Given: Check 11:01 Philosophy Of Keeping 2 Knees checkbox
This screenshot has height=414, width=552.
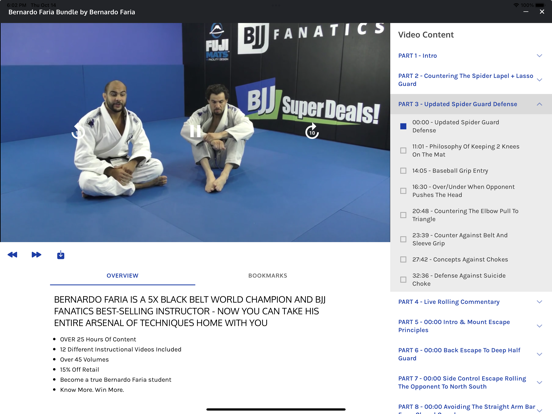Looking at the screenshot, I should (403, 150).
